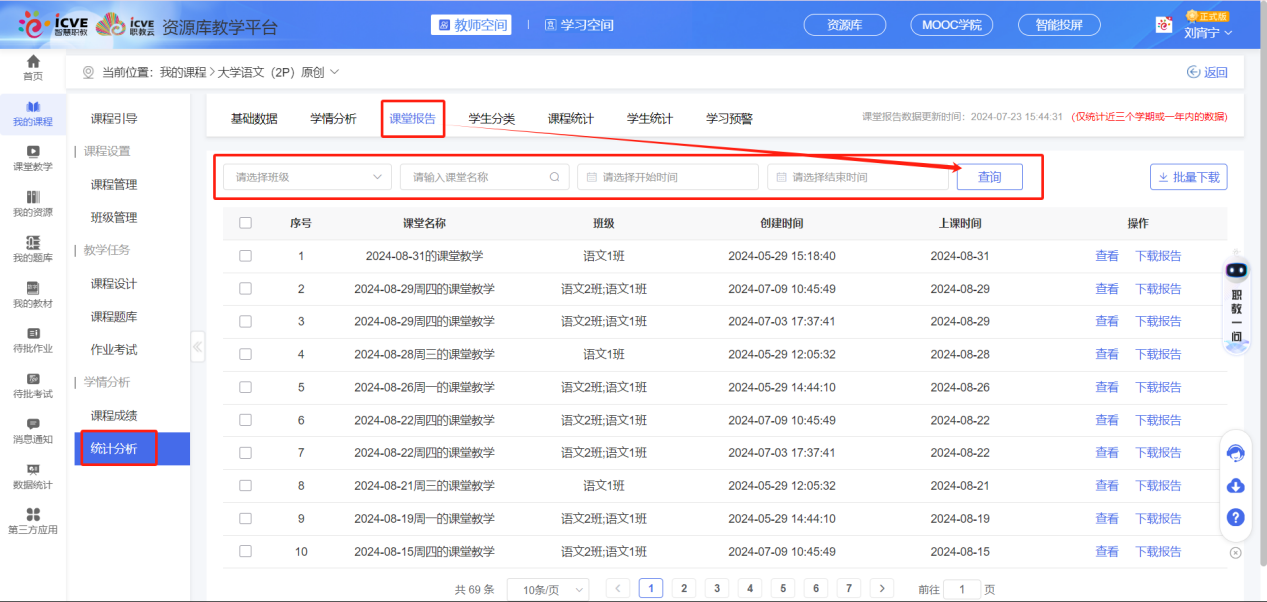Check the checkbox for row 3

(245, 321)
